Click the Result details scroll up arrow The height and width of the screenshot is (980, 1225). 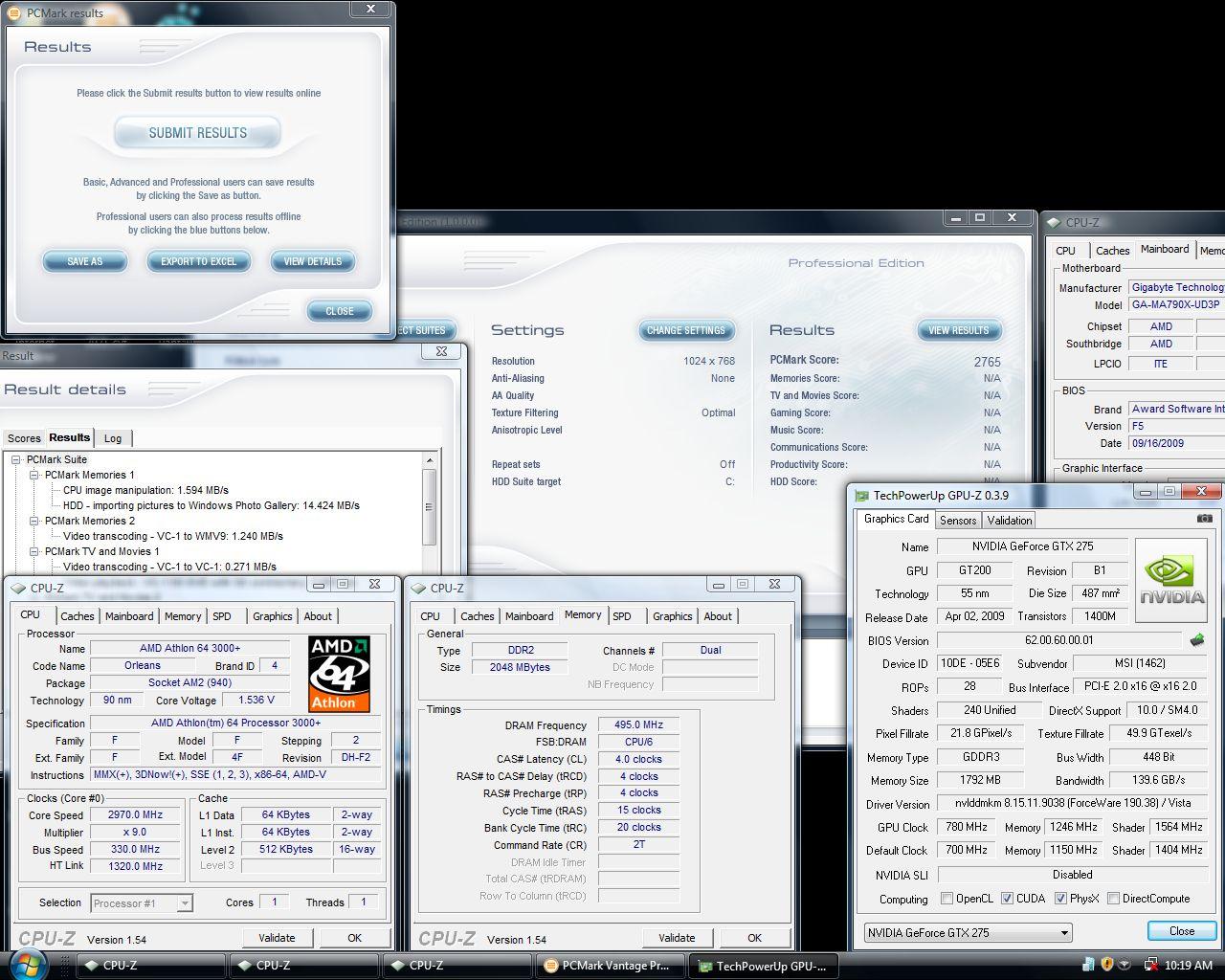(429, 460)
